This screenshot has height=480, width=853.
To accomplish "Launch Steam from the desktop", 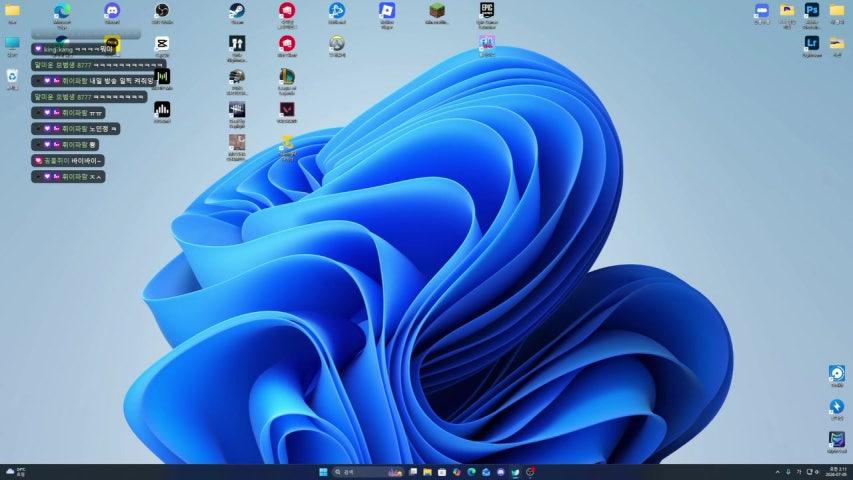I will coord(237,13).
